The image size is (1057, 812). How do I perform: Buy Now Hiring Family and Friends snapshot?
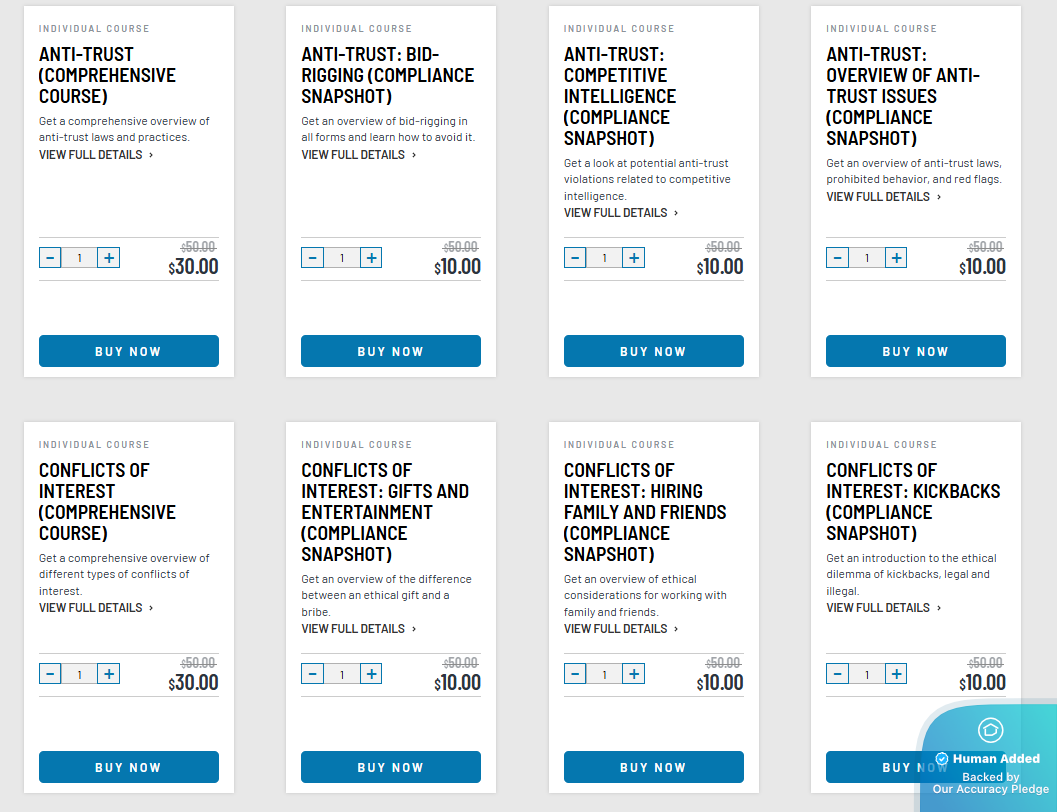(653, 767)
